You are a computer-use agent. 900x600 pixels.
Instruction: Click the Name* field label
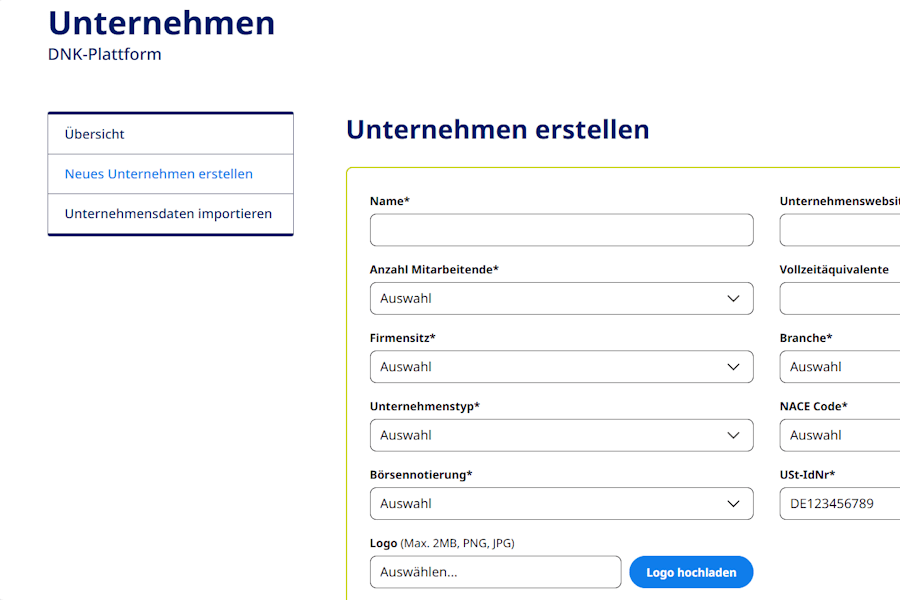pyautogui.click(x=390, y=201)
